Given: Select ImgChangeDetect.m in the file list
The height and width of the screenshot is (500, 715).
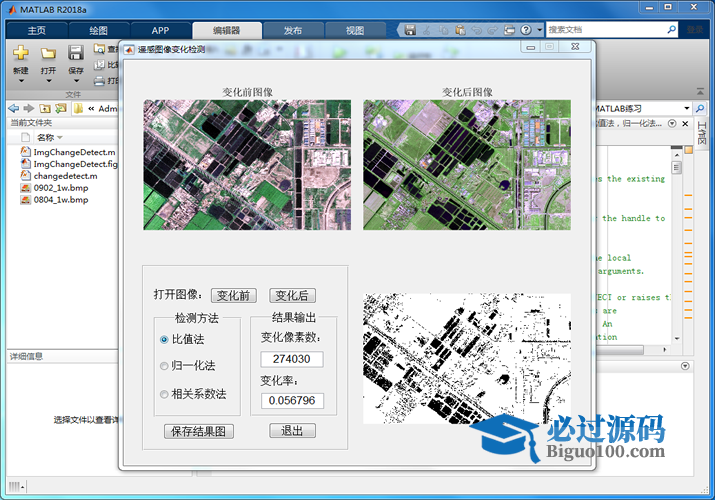Looking at the screenshot, I should (74, 152).
